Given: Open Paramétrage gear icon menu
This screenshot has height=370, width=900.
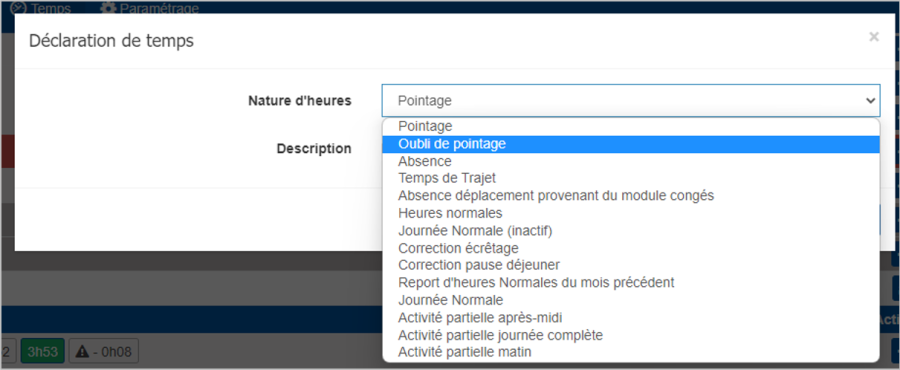Looking at the screenshot, I should pos(108,7).
